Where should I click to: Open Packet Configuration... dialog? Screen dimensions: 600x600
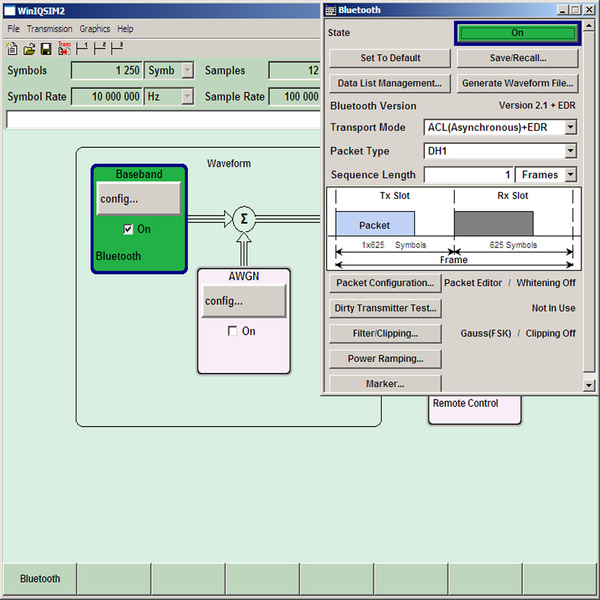(x=385, y=283)
